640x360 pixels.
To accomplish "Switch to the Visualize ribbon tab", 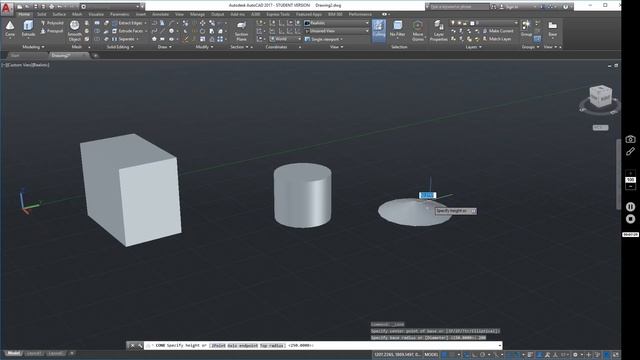I will 96,14.
